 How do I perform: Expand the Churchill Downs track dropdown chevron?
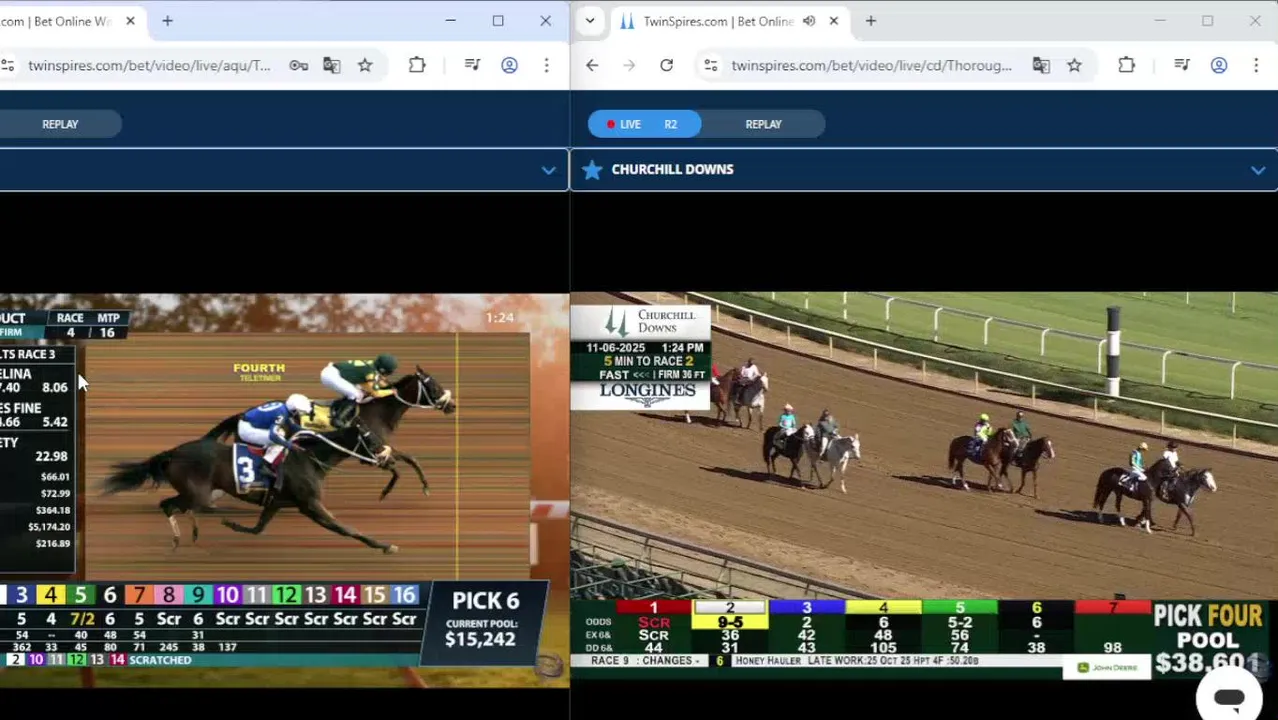1258,170
